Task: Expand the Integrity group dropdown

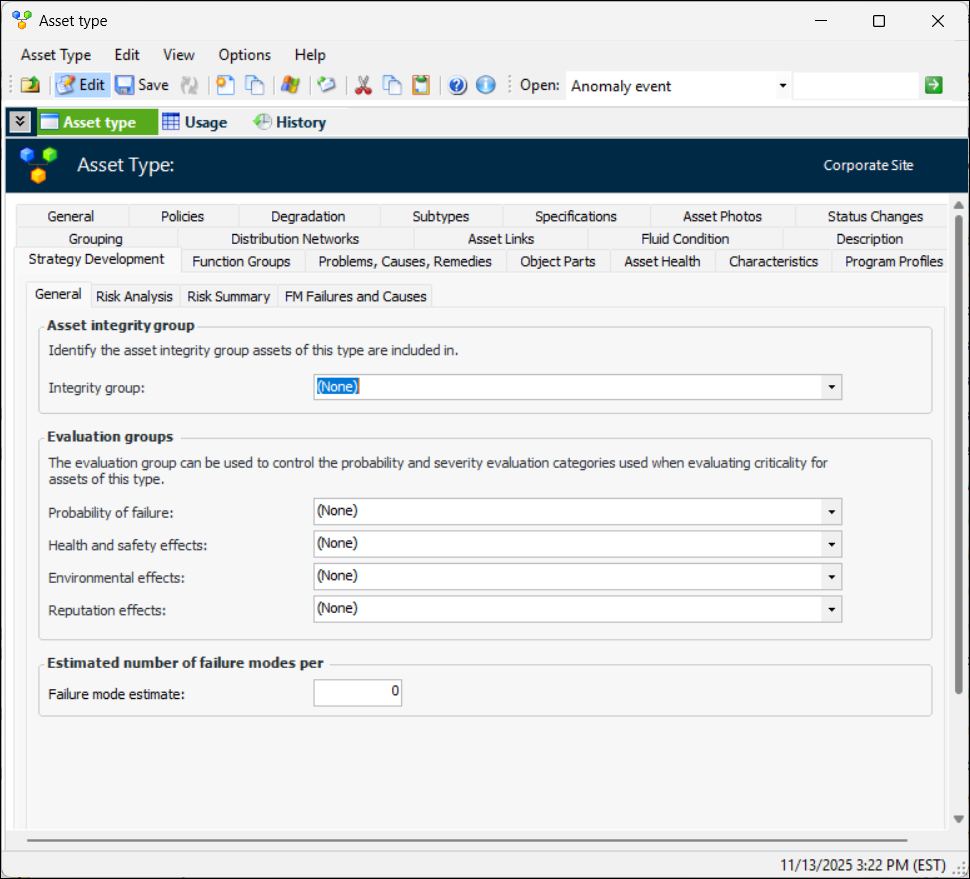Action: [830, 387]
